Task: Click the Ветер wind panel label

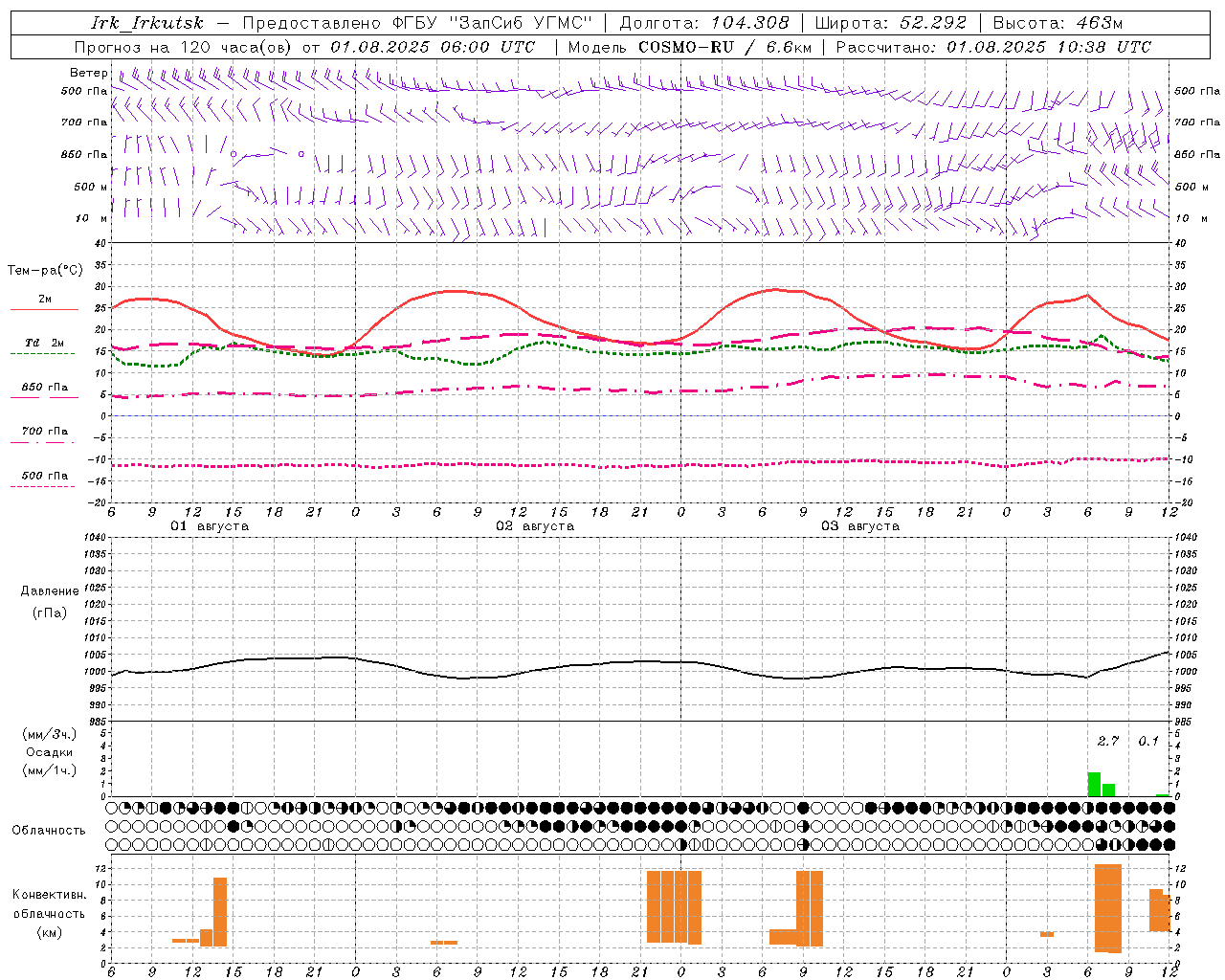Action: point(88,73)
